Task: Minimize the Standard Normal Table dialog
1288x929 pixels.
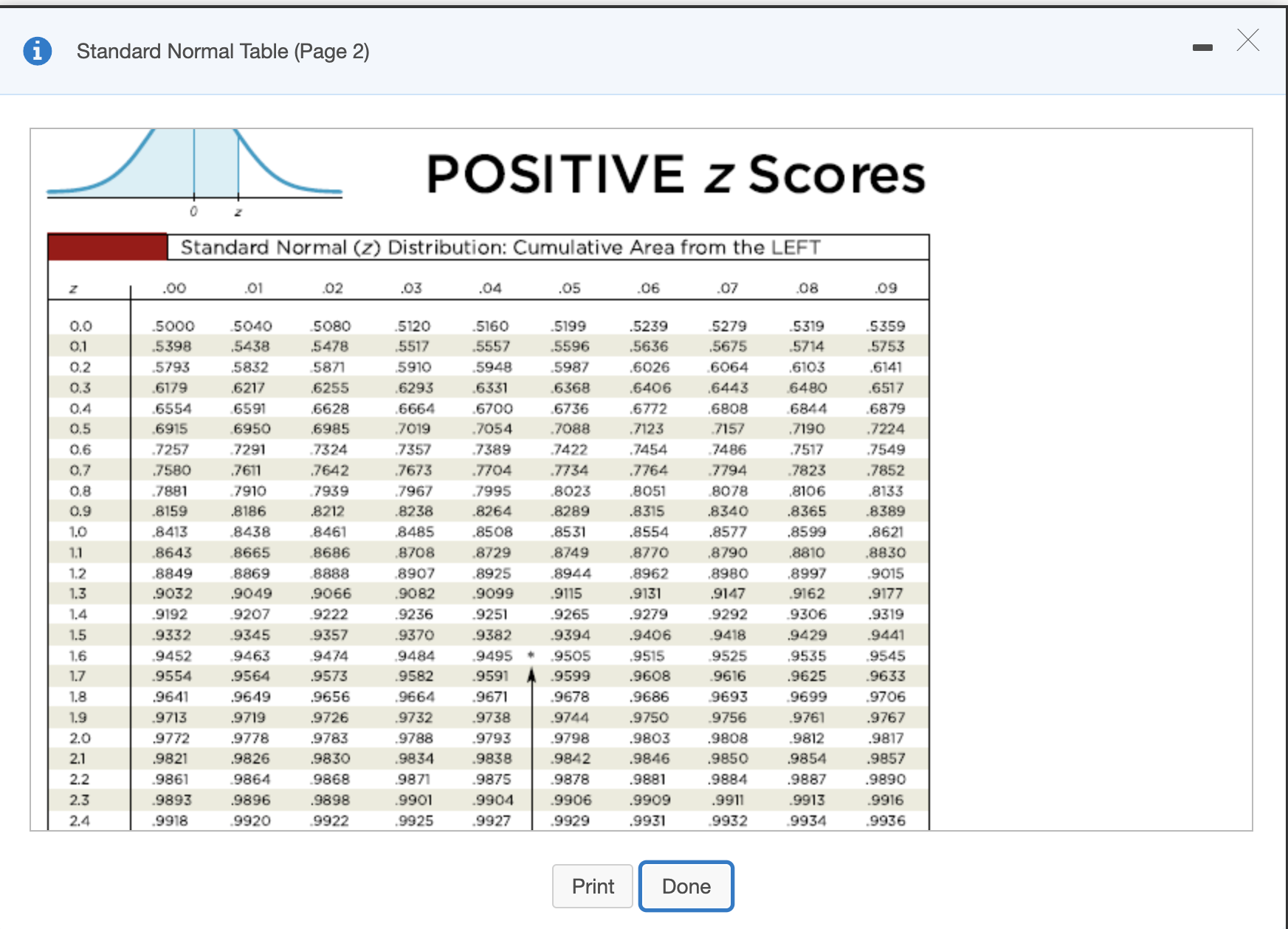Action: pyautogui.click(x=1202, y=48)
